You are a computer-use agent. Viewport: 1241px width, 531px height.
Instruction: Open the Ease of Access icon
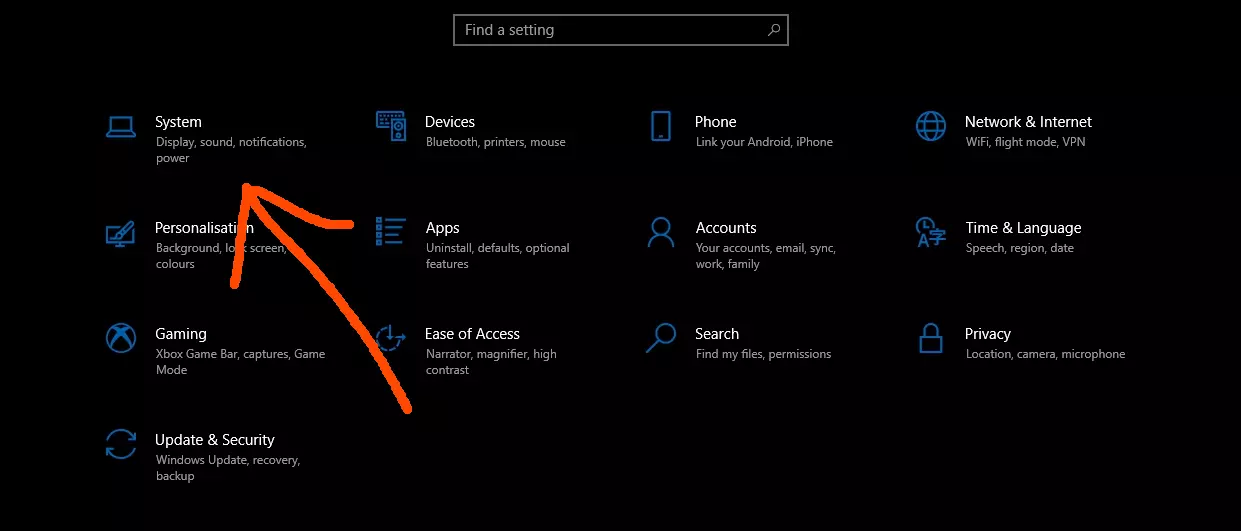tap(391, 338)
